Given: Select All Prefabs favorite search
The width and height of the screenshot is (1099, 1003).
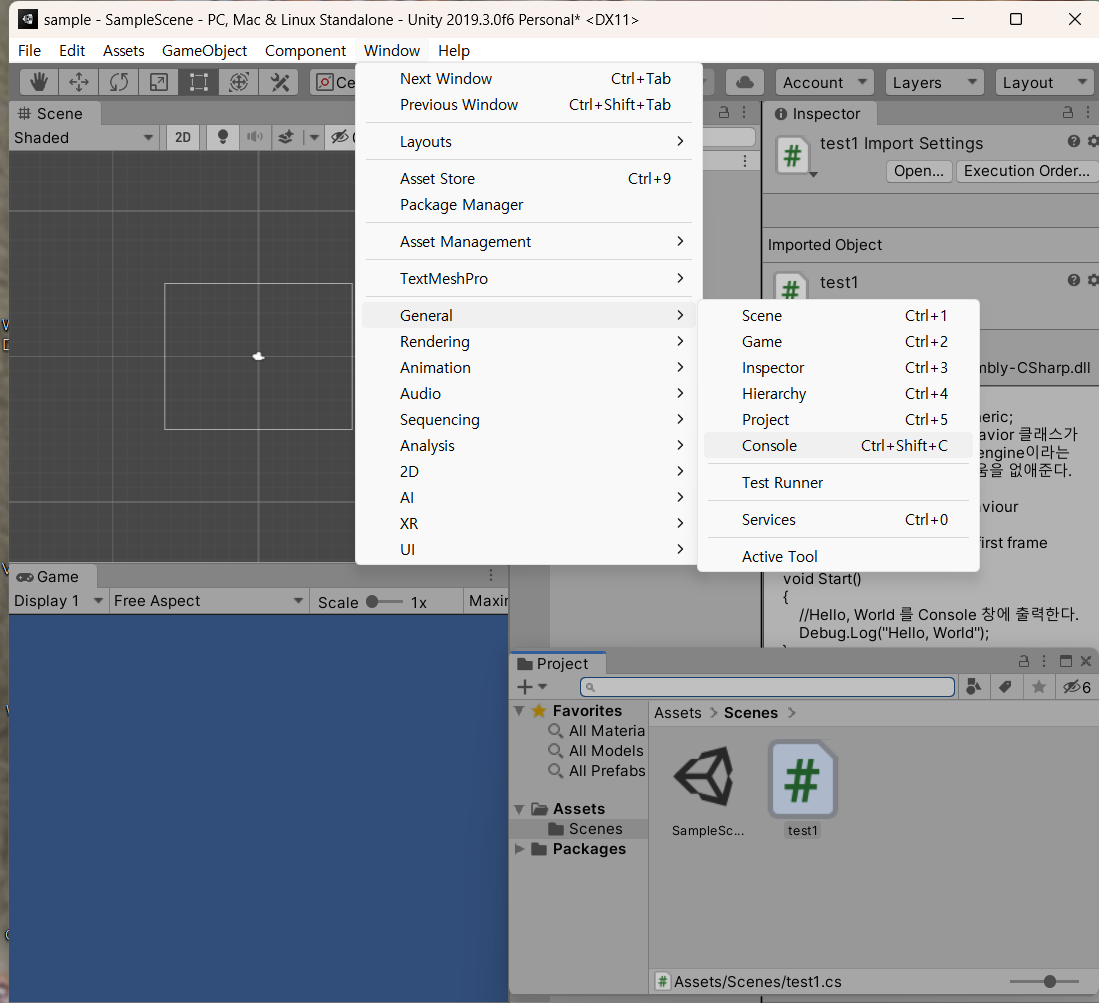Looking at the screenshot, I should 596,771.
